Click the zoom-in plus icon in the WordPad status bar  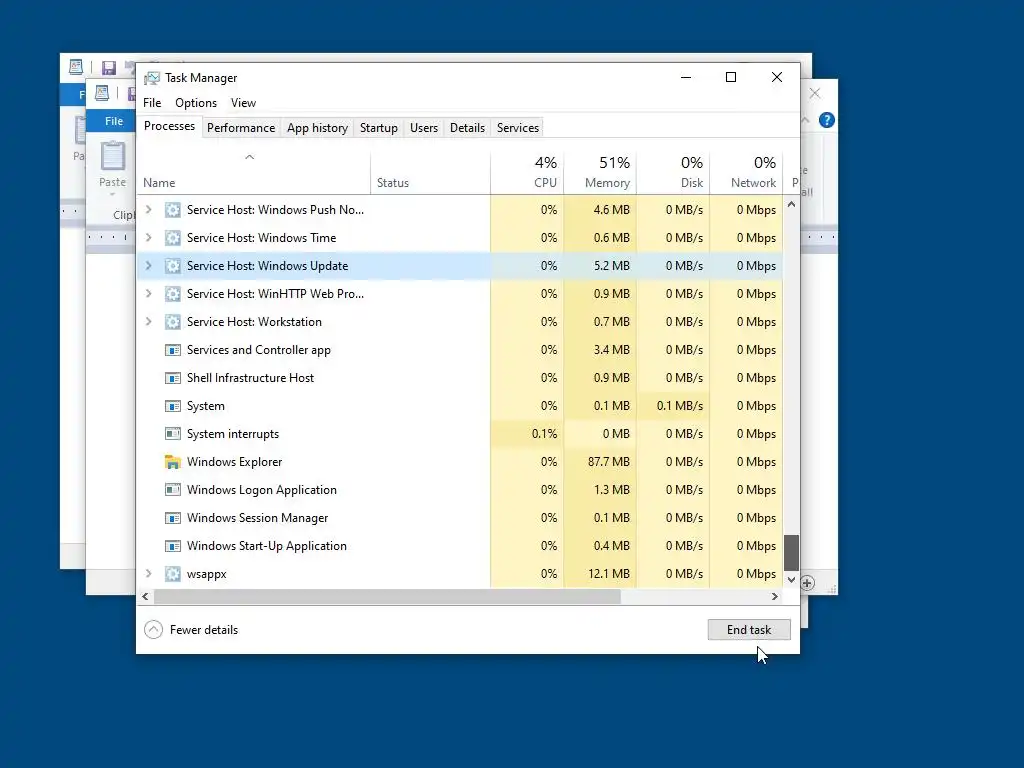[x=807, y=583]
